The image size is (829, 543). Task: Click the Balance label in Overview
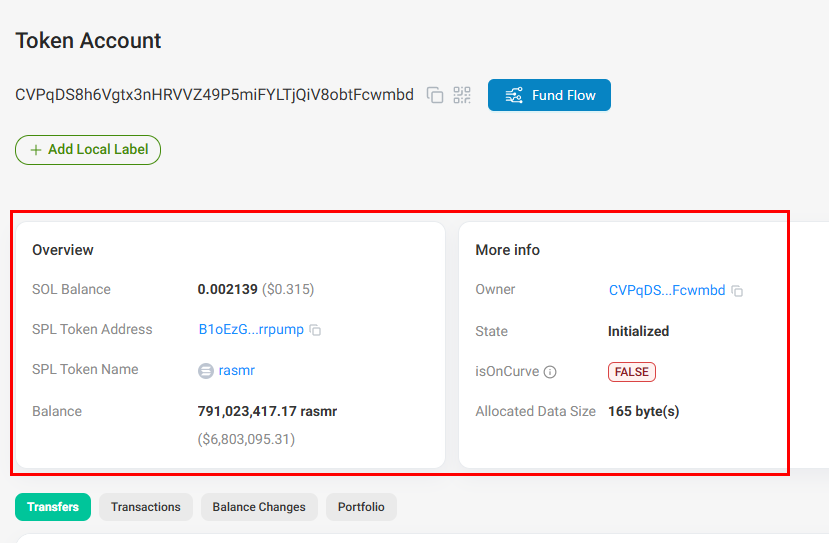(x=57, y=411)
